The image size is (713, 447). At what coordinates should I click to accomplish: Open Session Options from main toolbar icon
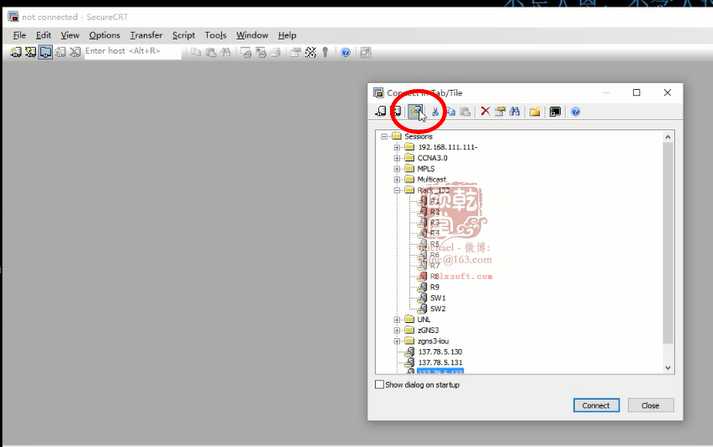[x=295, y=52]
